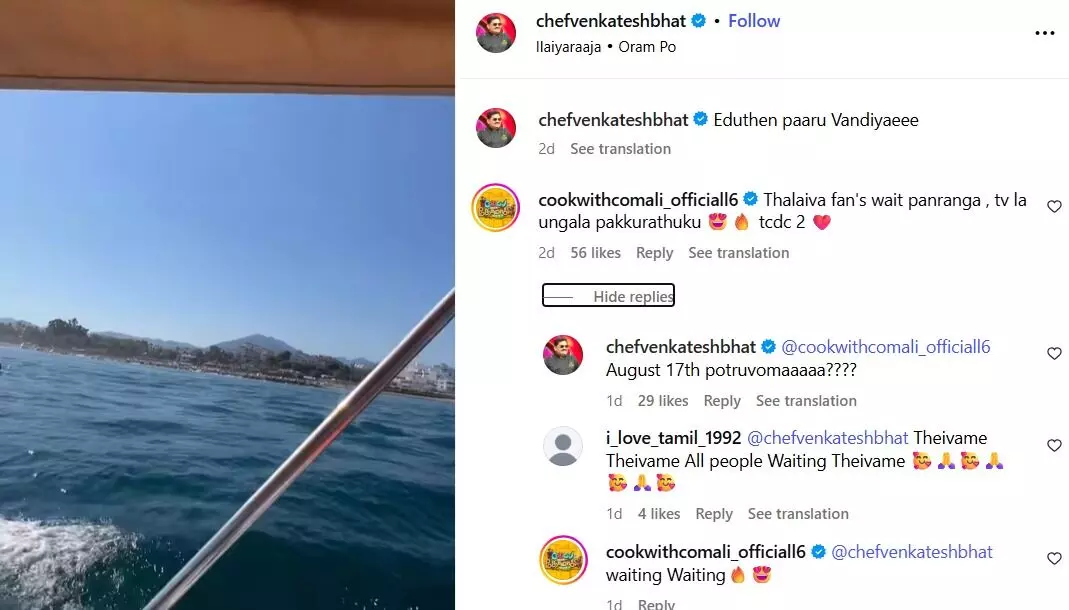
Task: Open the chefvenkateshbhat avatar beside the caption
Action: pyautogui.click(x=496, y=127)
